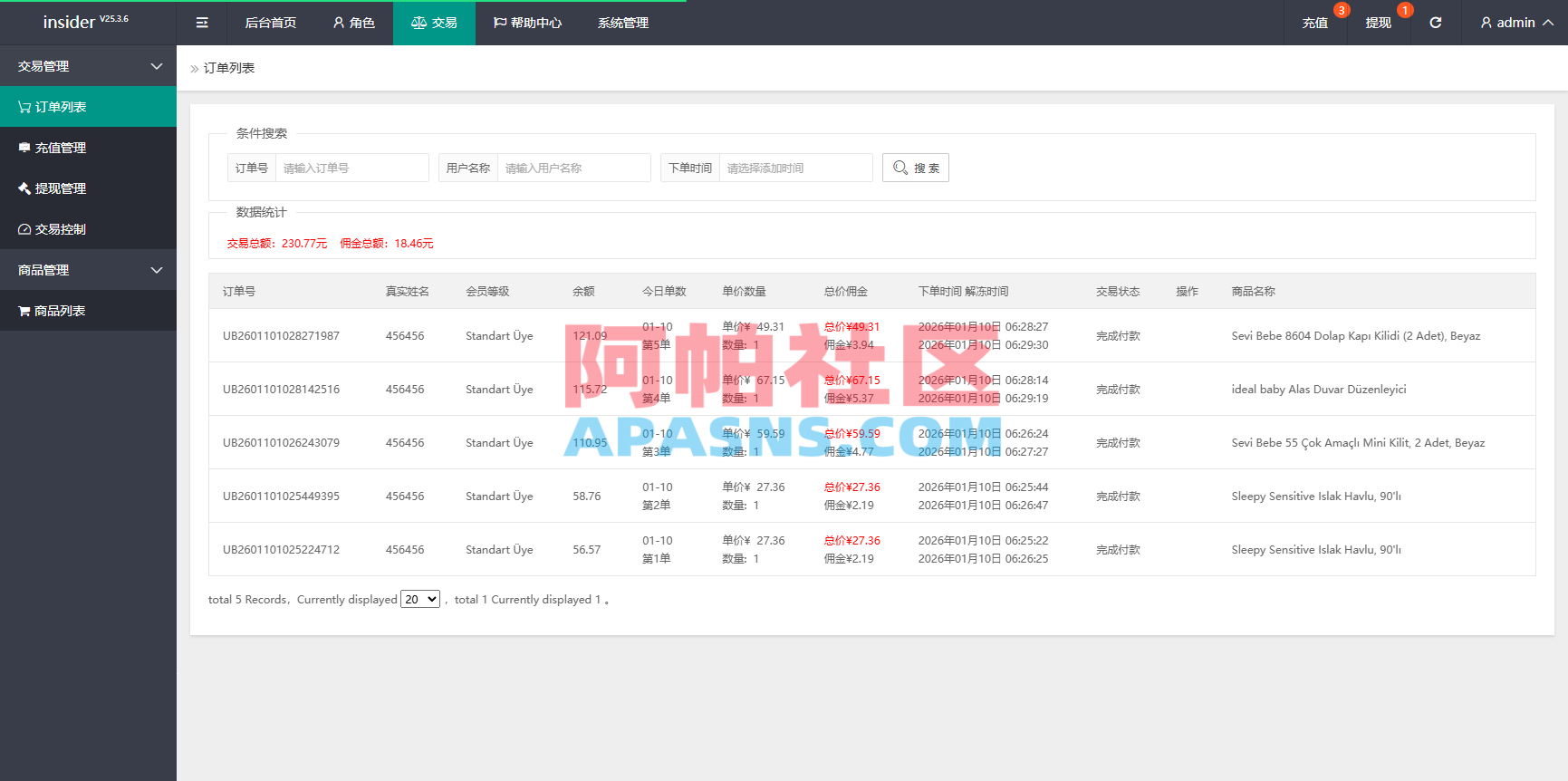Open 提现管理 in the sidebar

click(x=88, y=188)
